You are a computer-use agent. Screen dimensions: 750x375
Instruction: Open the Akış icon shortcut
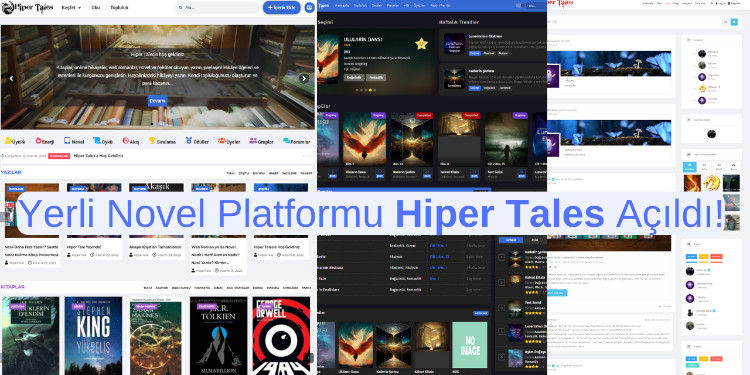(x=131, y=141)
